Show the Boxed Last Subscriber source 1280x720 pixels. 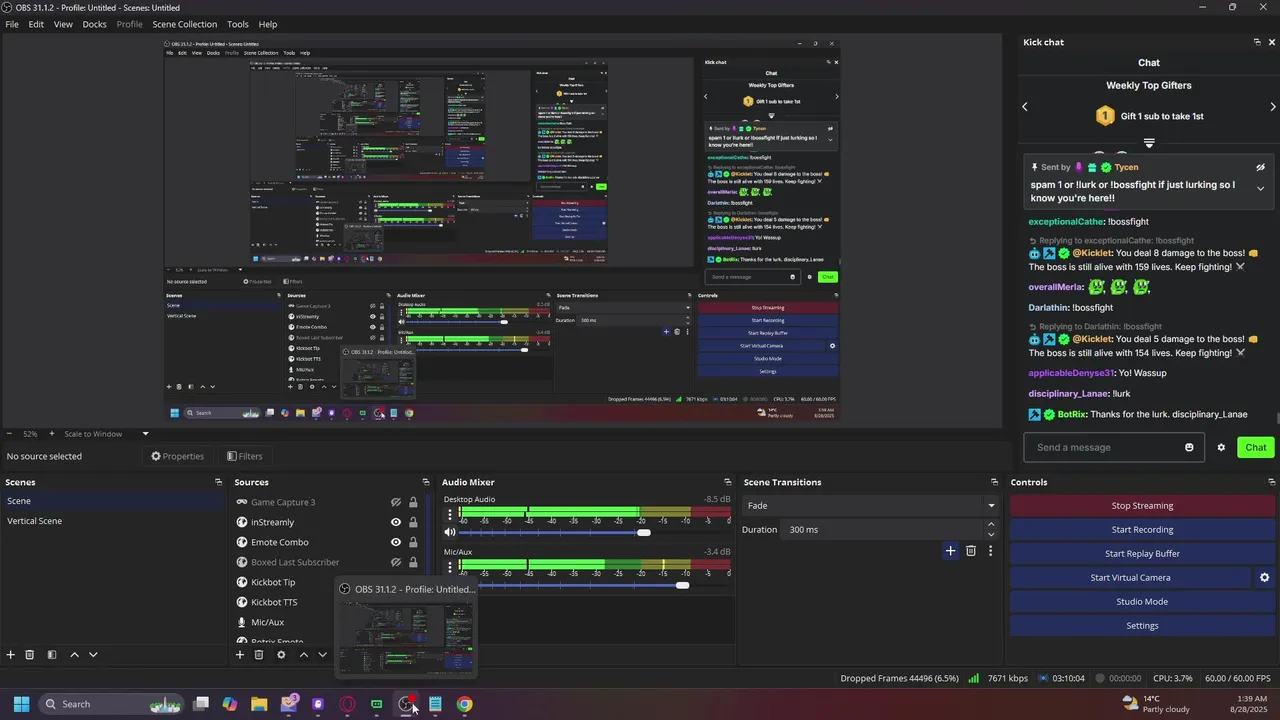(396, 563)
